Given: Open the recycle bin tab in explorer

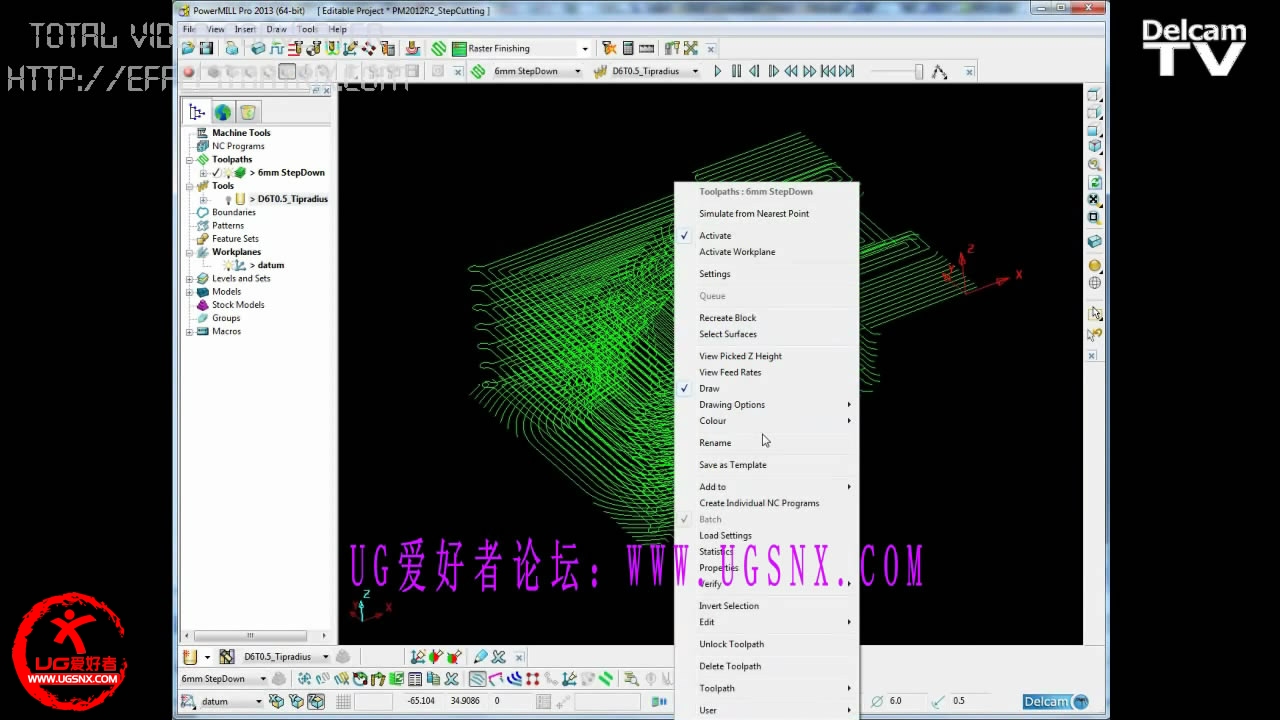Looking at the screenshot, I should tap(248, 112).
